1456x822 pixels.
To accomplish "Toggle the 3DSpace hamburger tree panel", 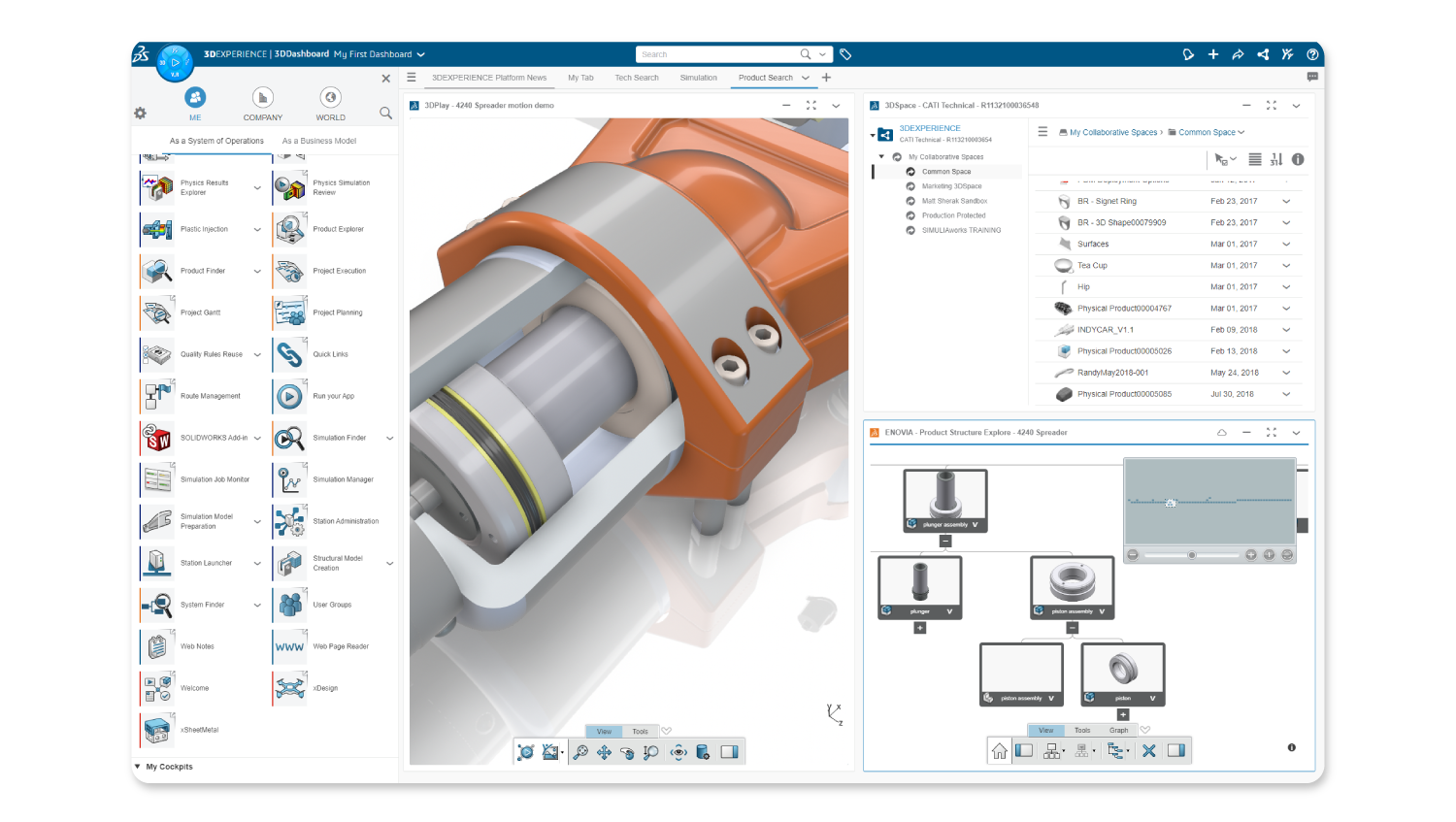I will coord(1042,132).
